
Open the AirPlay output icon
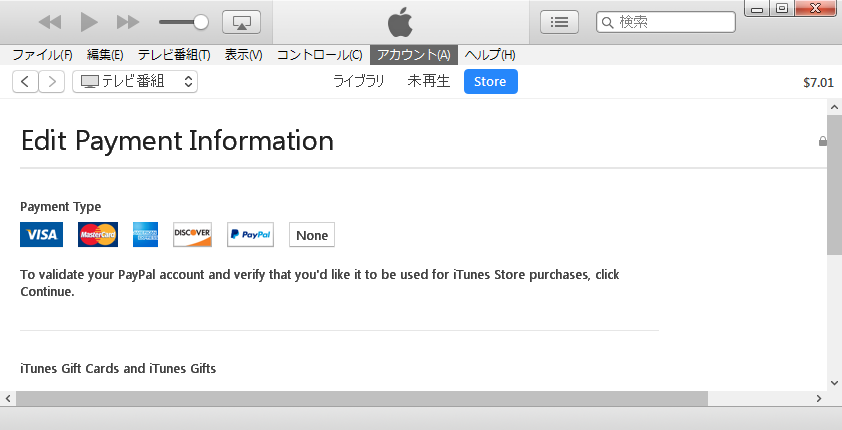click(241, 22)
